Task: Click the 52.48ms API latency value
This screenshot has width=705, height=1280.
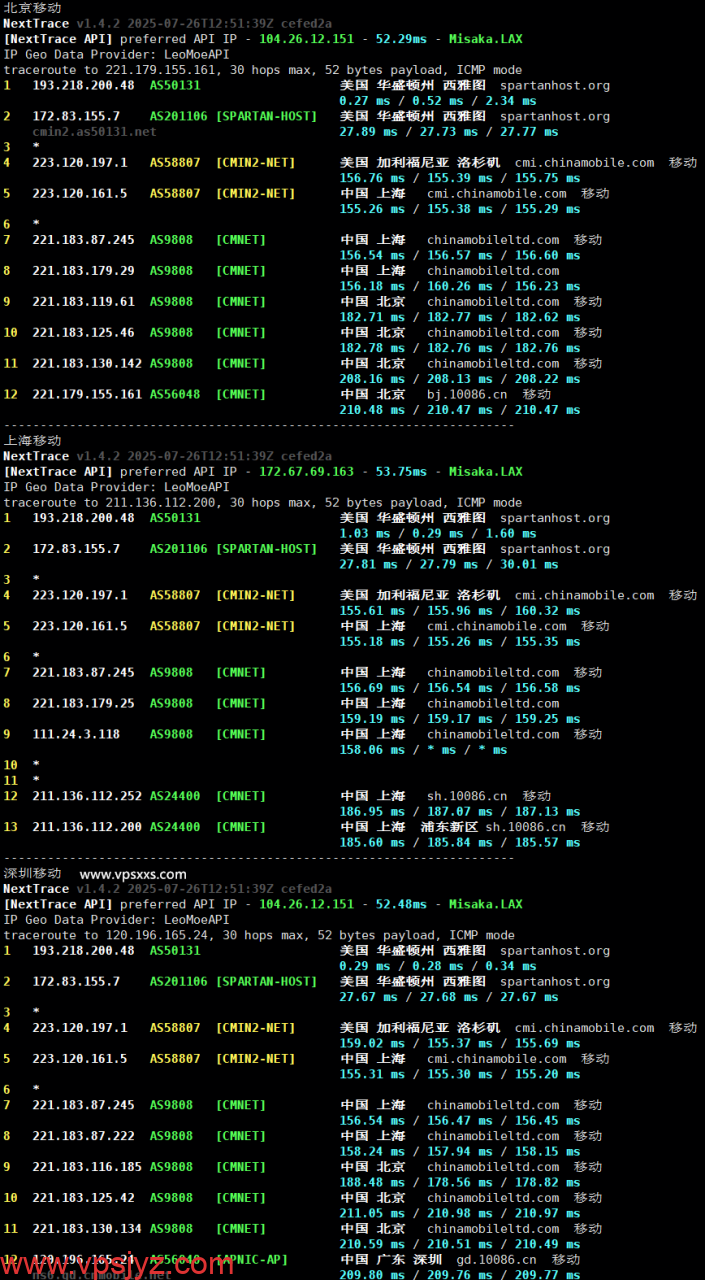Action: click(401, 904)
